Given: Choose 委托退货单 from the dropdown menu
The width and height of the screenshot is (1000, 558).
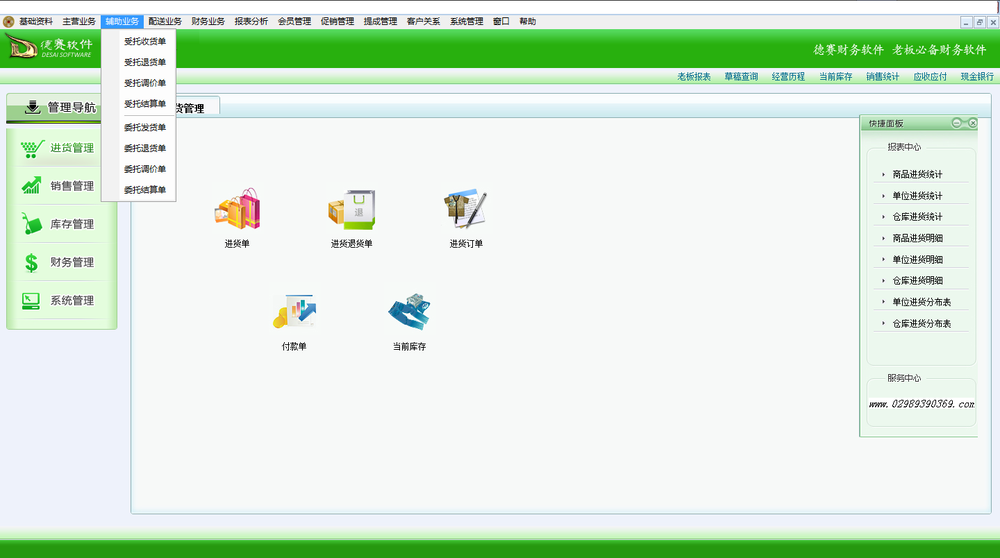Looking at the screenshot, I should [145, 149].
